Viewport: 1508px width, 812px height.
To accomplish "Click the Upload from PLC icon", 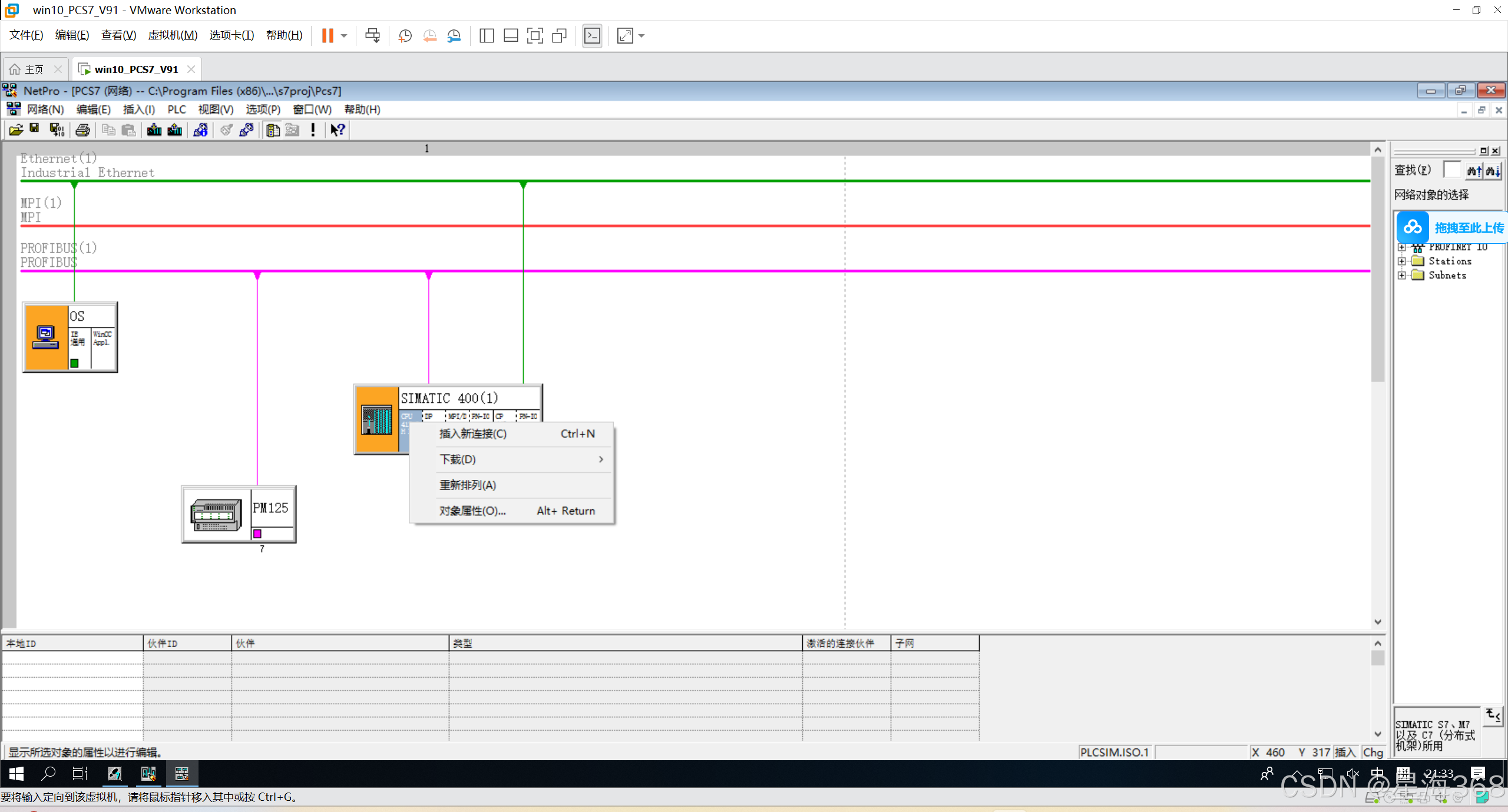I will [175, 130].
